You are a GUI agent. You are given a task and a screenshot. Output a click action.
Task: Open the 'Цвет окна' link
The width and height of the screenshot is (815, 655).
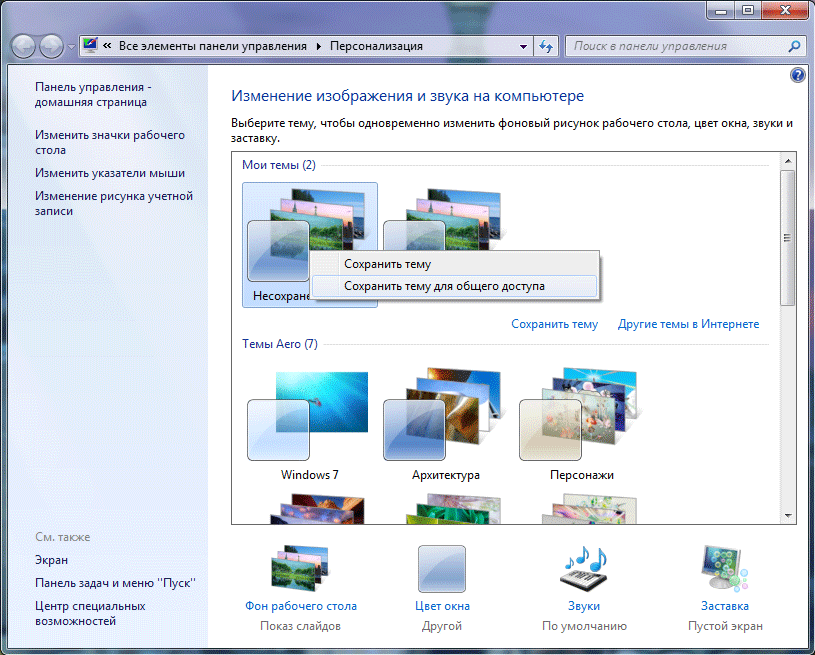(442, 606)
